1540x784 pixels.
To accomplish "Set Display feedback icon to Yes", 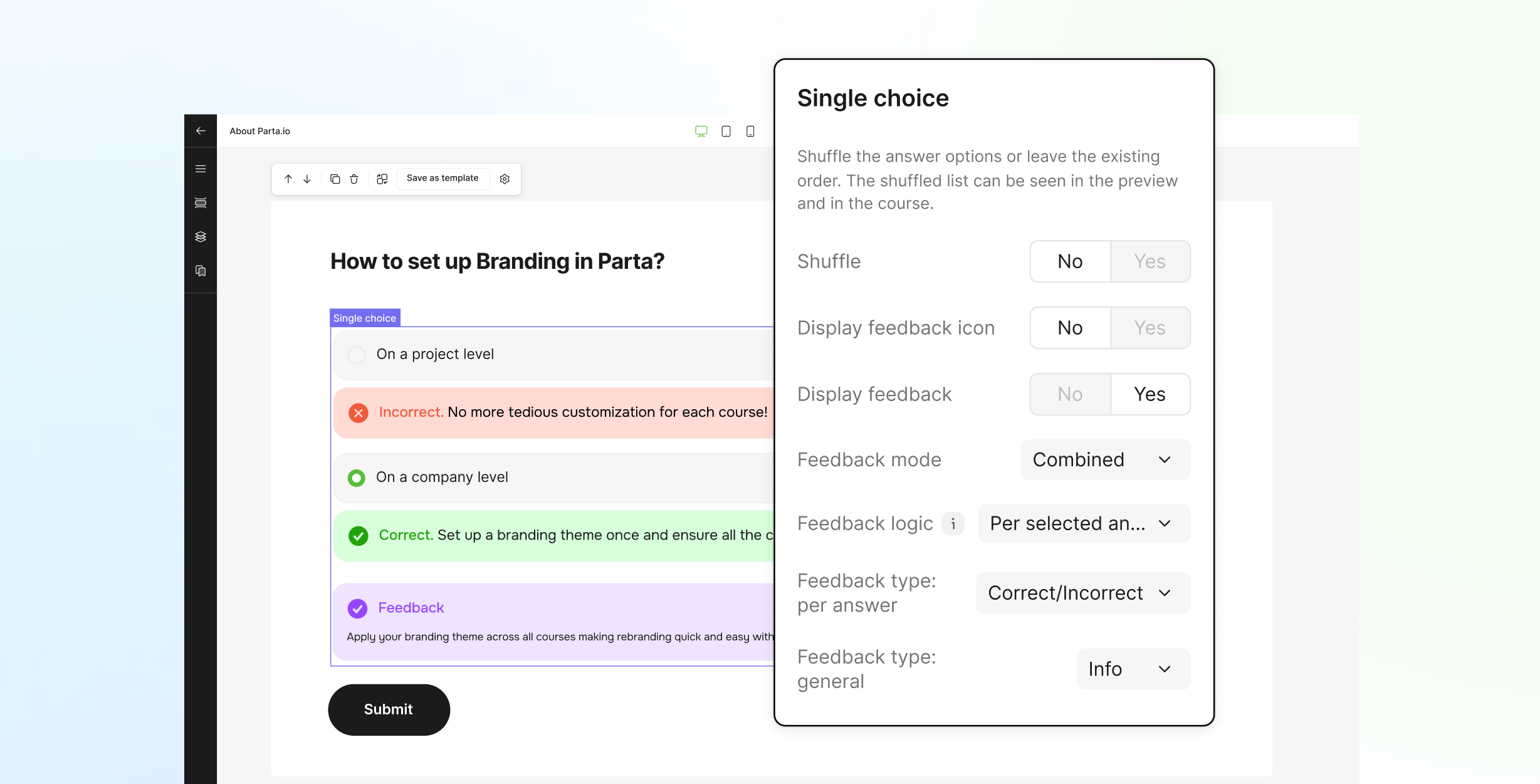I will (x=1150, y=328).
